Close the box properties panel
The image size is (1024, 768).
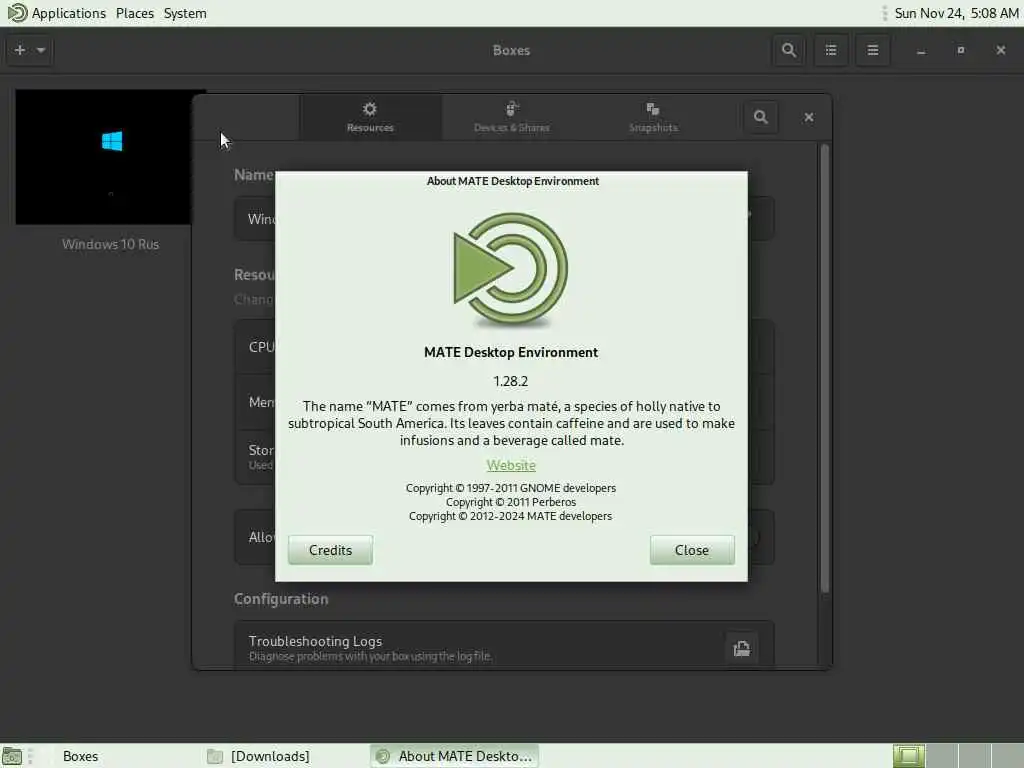pyautogui.click(x=808, y=117)
